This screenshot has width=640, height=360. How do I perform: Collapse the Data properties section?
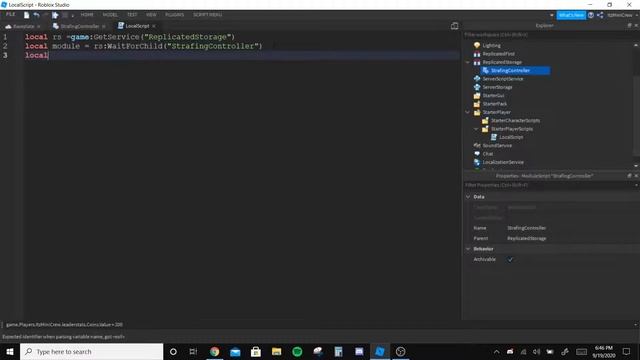click(468, 197)
